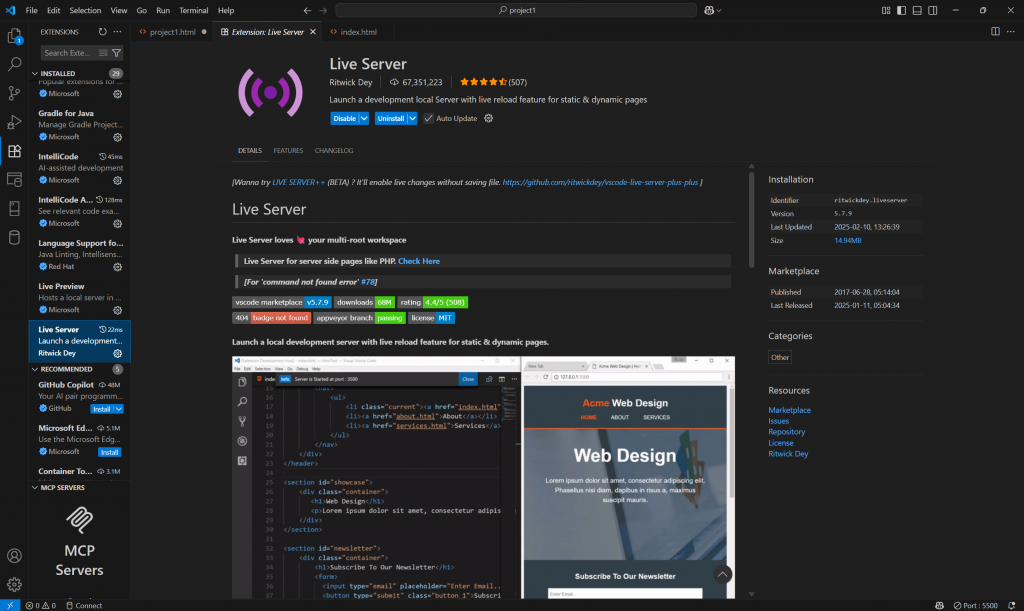The image size is (1024, 611).
Task: Click the readme scrollbar thumb
Action: click(x=752, y=219)
